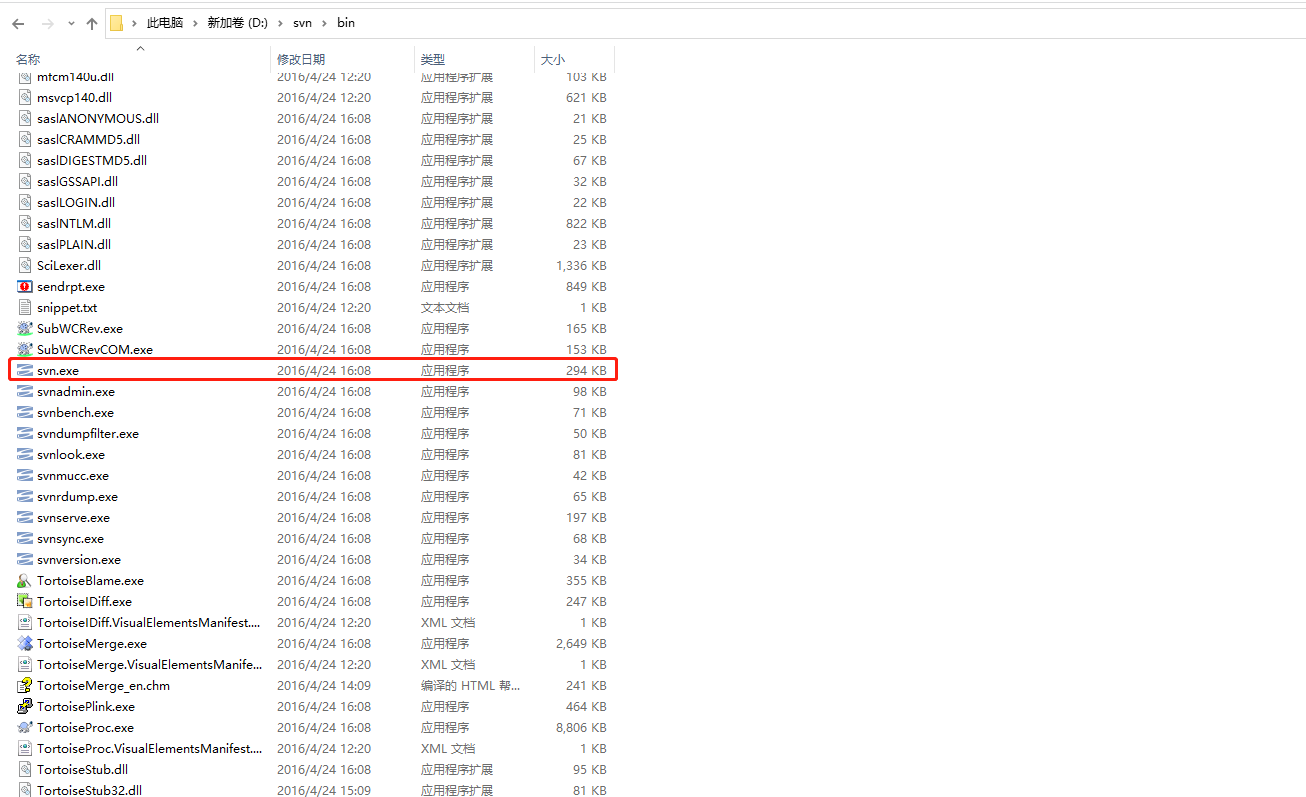This screenshot has width=1306, height=797.
Task: Open the breadcrumb chevron after 此电脑
Action: click(x=193, y=22)
